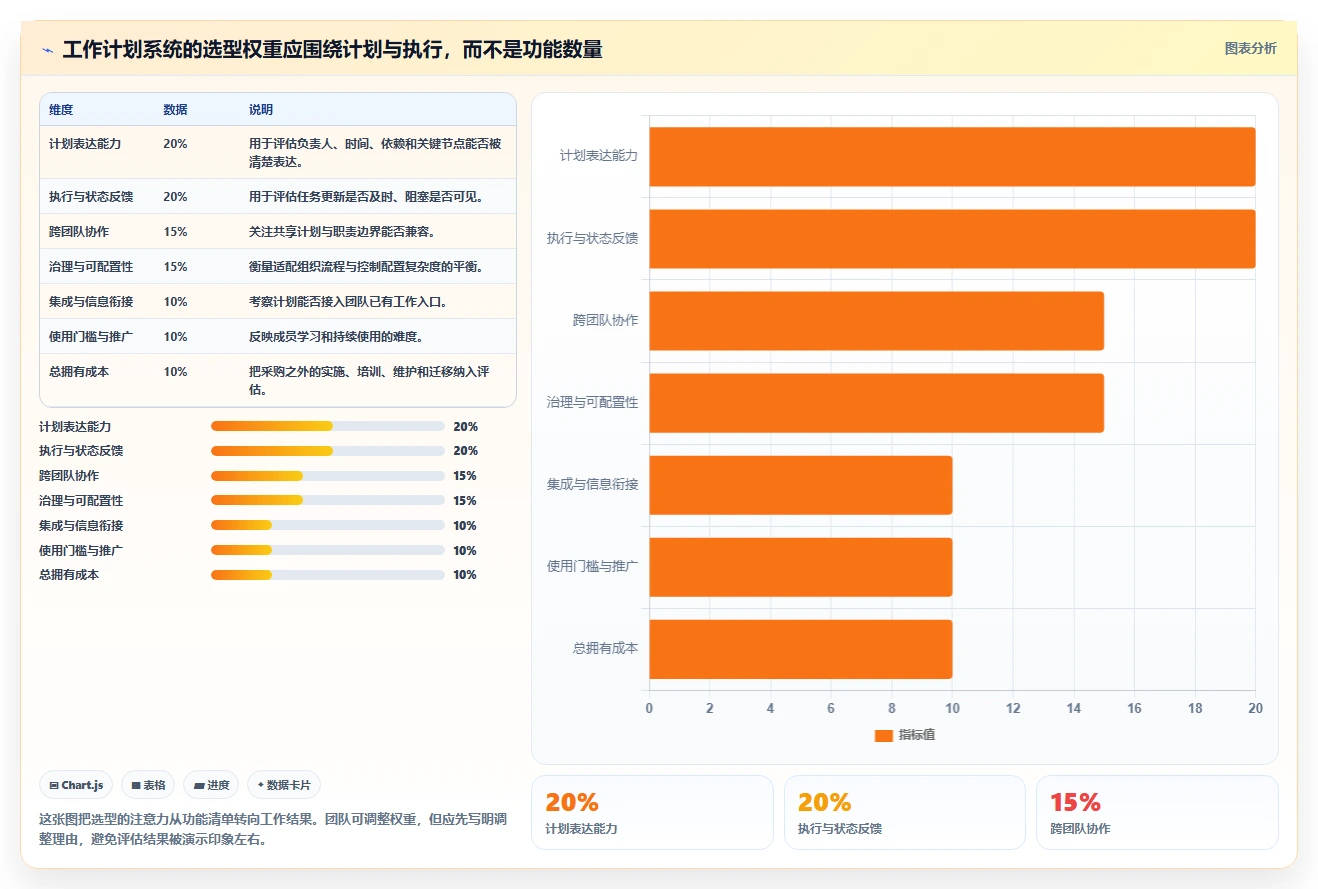
Task: Click the 计划表达能力 progress bar
Action: tap(328, 426)
